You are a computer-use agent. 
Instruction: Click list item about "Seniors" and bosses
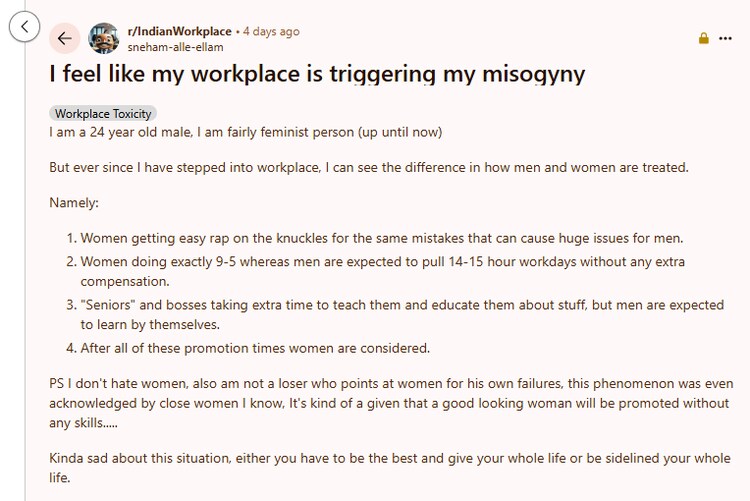tap(401, 315)
